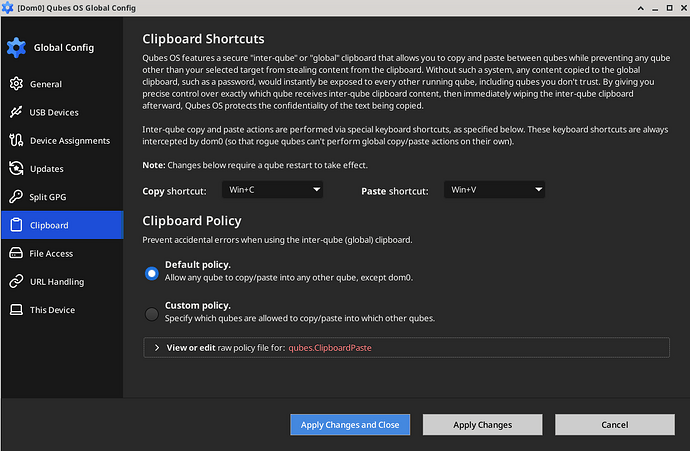Click the Custom policy label text
Screen dimensions: 690x451
coord(198,305)
